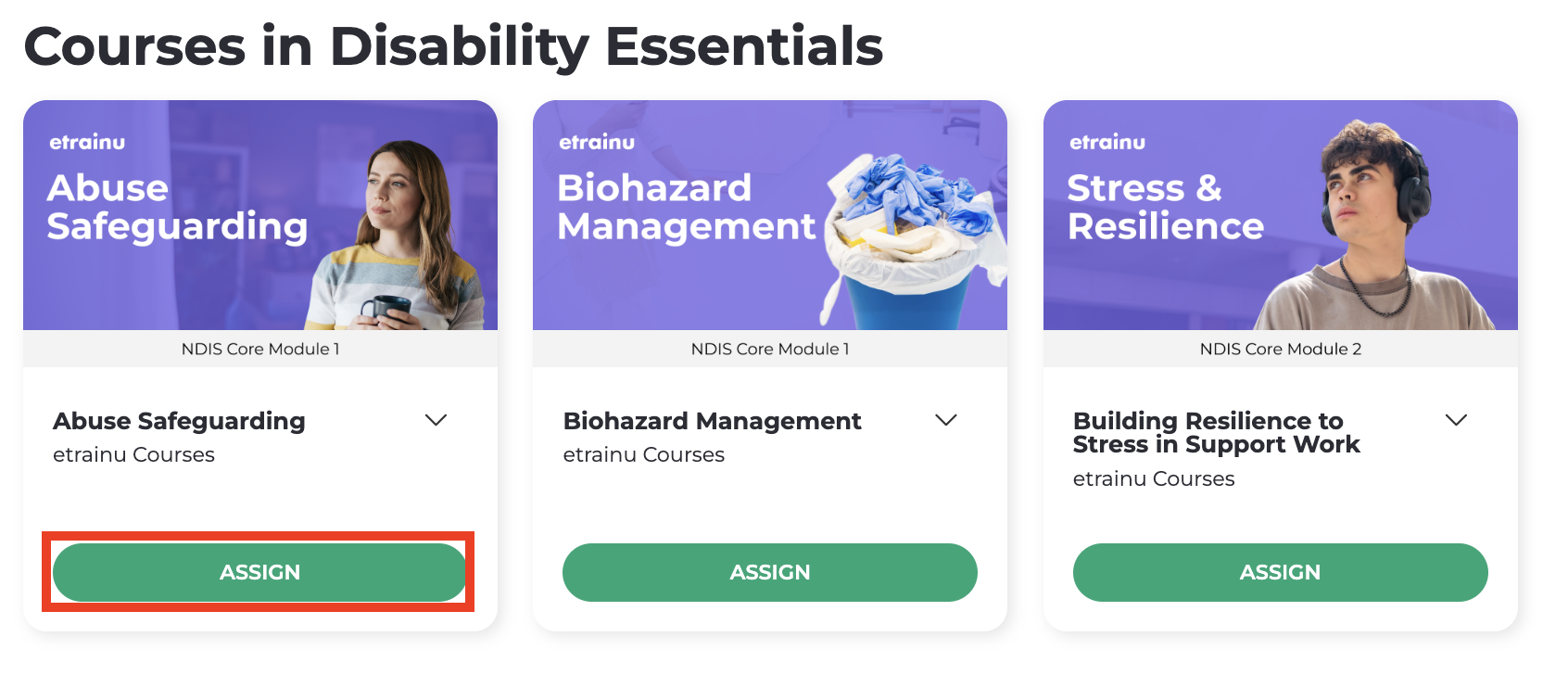Expand the Building Resilience course chevron
Image resolution: width=1568 pixels, height=675 pixels.
(x=1456, y=420)
